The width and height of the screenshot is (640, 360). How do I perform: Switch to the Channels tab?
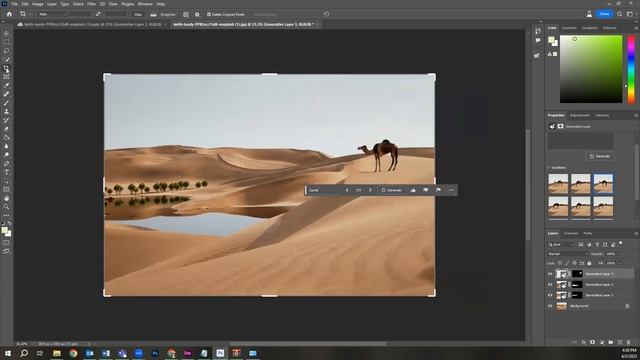571,233
